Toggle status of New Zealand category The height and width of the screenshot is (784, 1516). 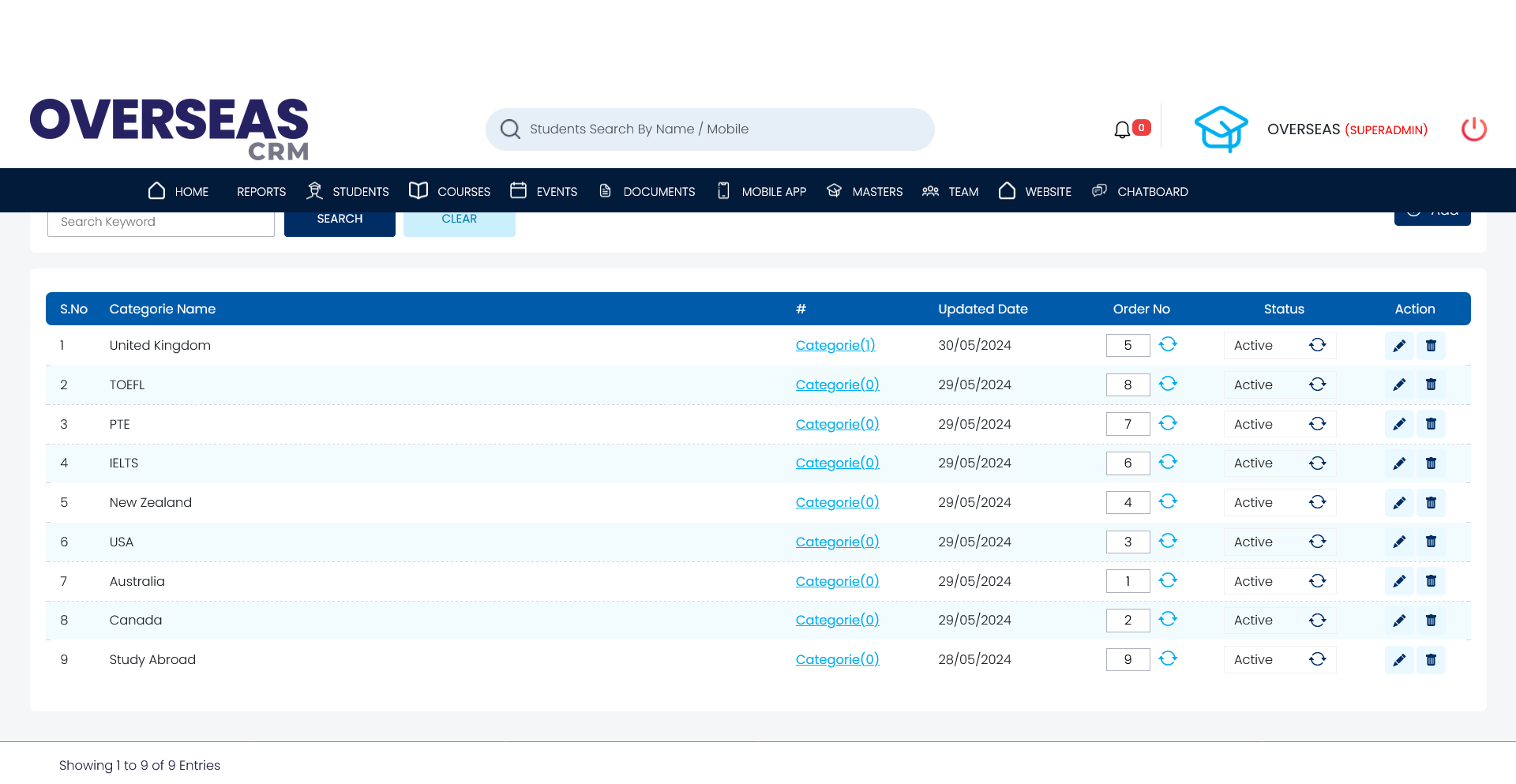pyautogui.click(x=1317, y=502)
